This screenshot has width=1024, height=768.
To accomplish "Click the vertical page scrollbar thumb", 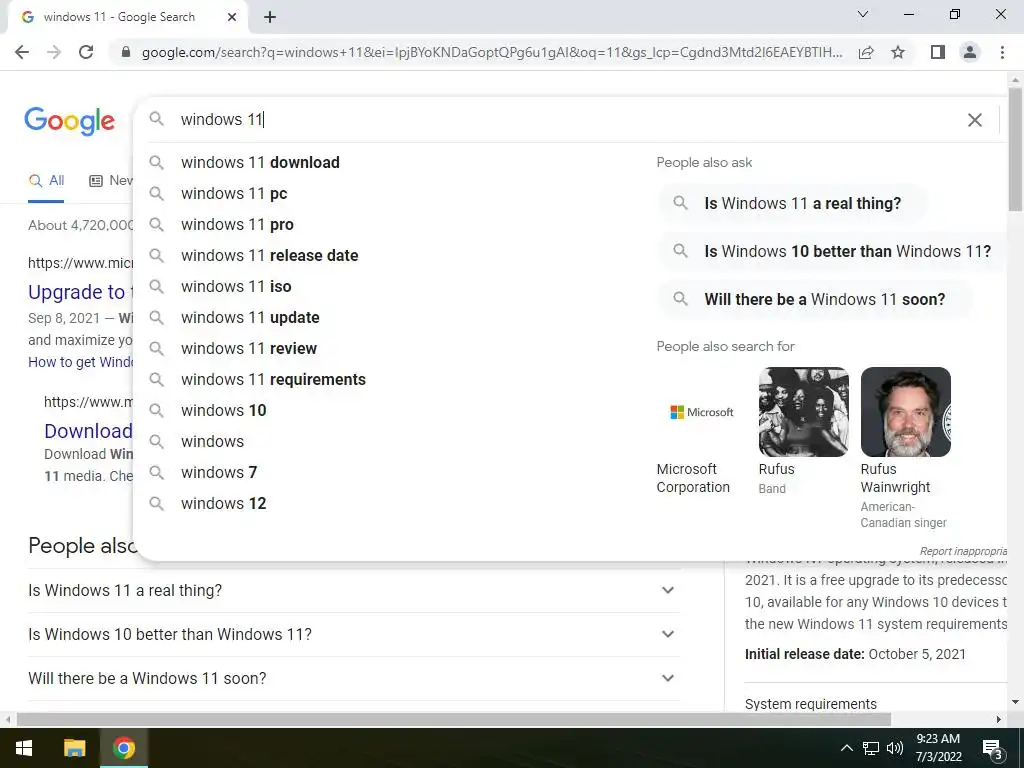I will [1015, 150].
